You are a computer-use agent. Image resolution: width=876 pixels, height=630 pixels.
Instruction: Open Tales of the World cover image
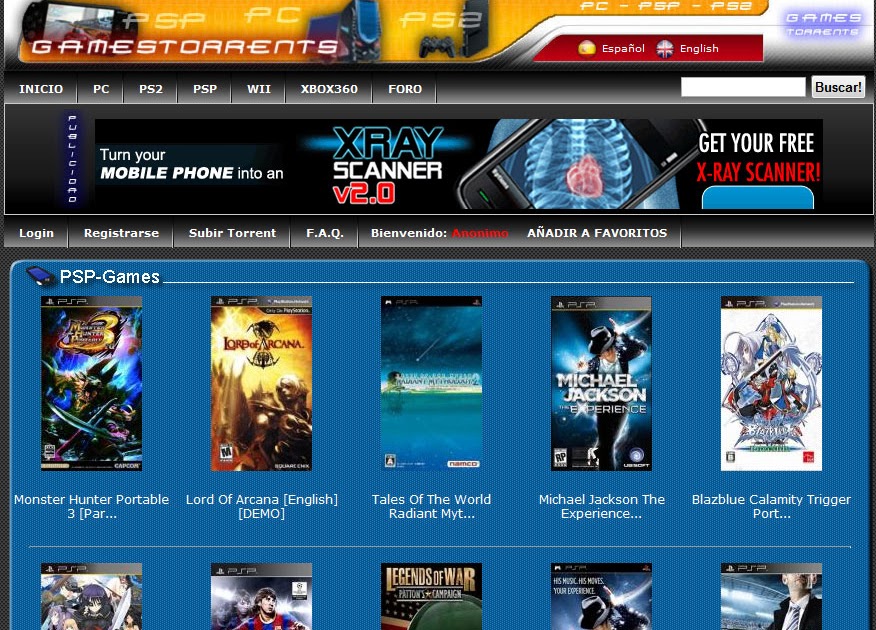click(x=431, y=384)
